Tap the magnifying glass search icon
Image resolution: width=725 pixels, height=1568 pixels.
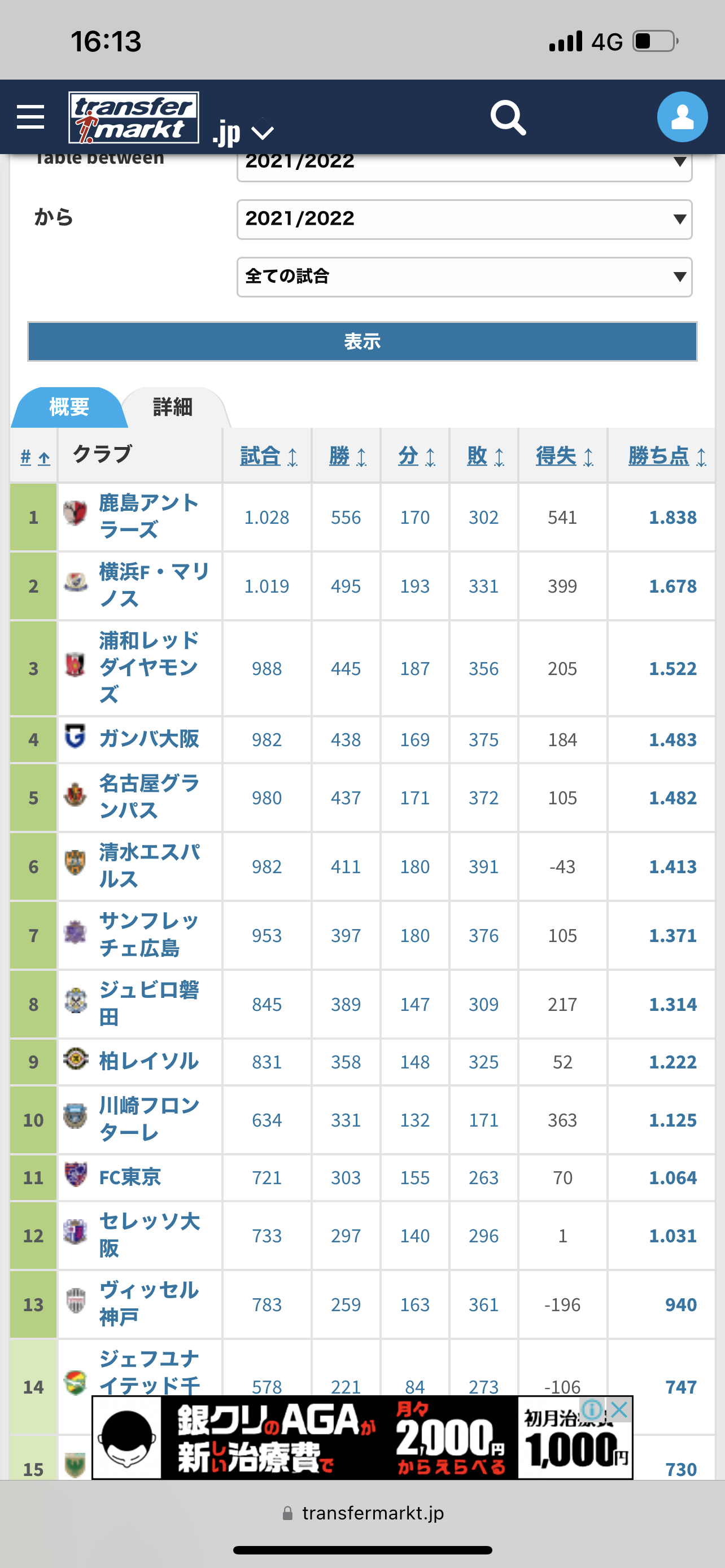coord(508,117)
